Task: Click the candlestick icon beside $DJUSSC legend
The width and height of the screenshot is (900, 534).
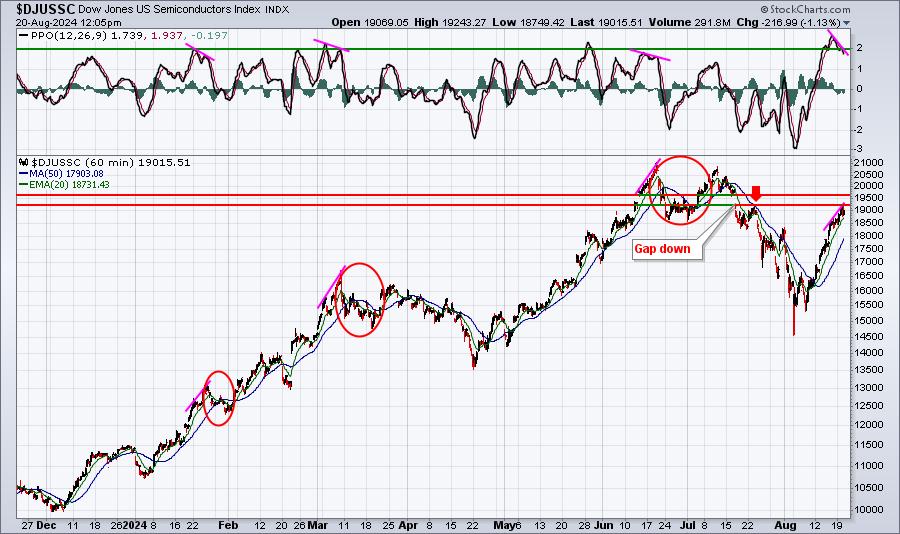Action: (24, 162)
